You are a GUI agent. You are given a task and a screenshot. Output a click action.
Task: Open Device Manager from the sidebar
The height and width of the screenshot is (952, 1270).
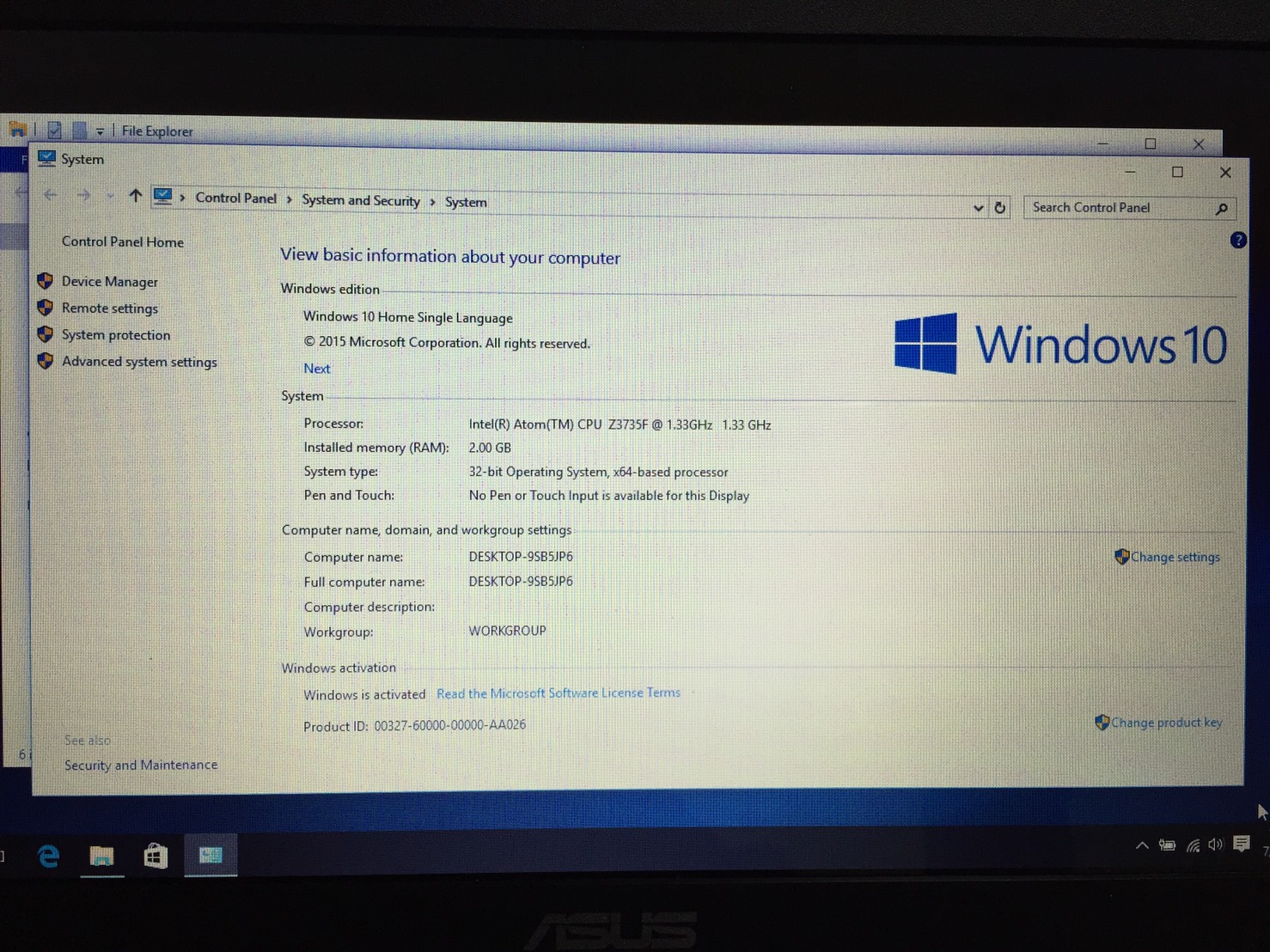pos(109,281)
